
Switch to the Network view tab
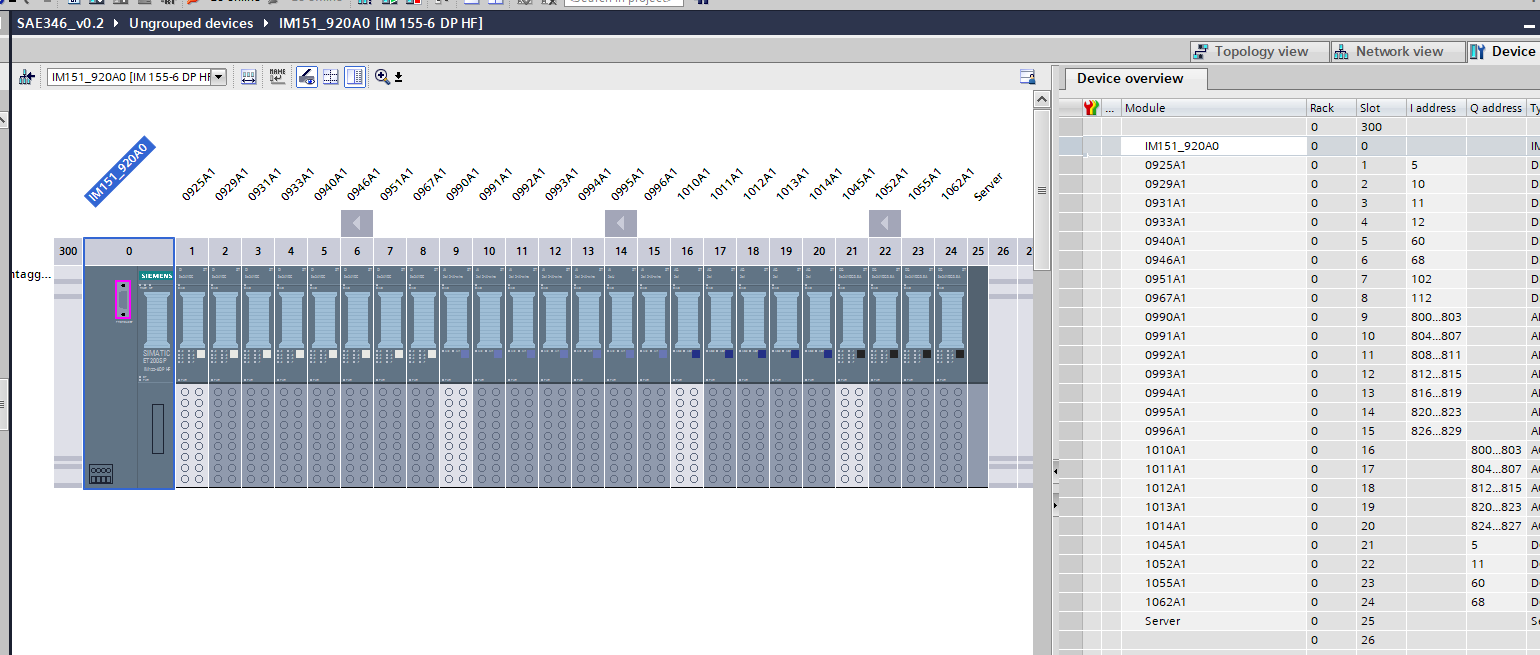coord(1397,52)
